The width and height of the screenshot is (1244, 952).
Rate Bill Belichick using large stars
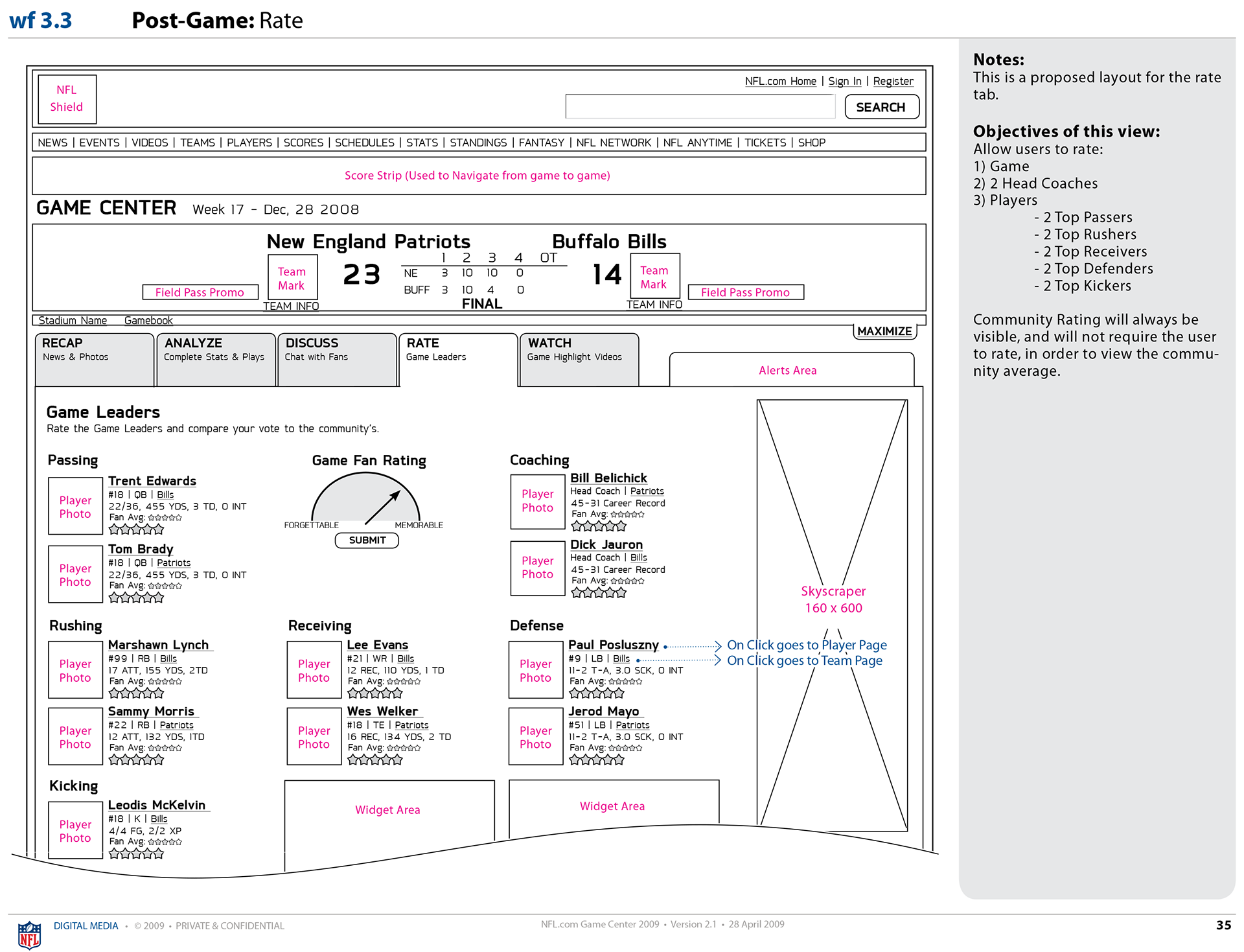[x=599, y=526]
